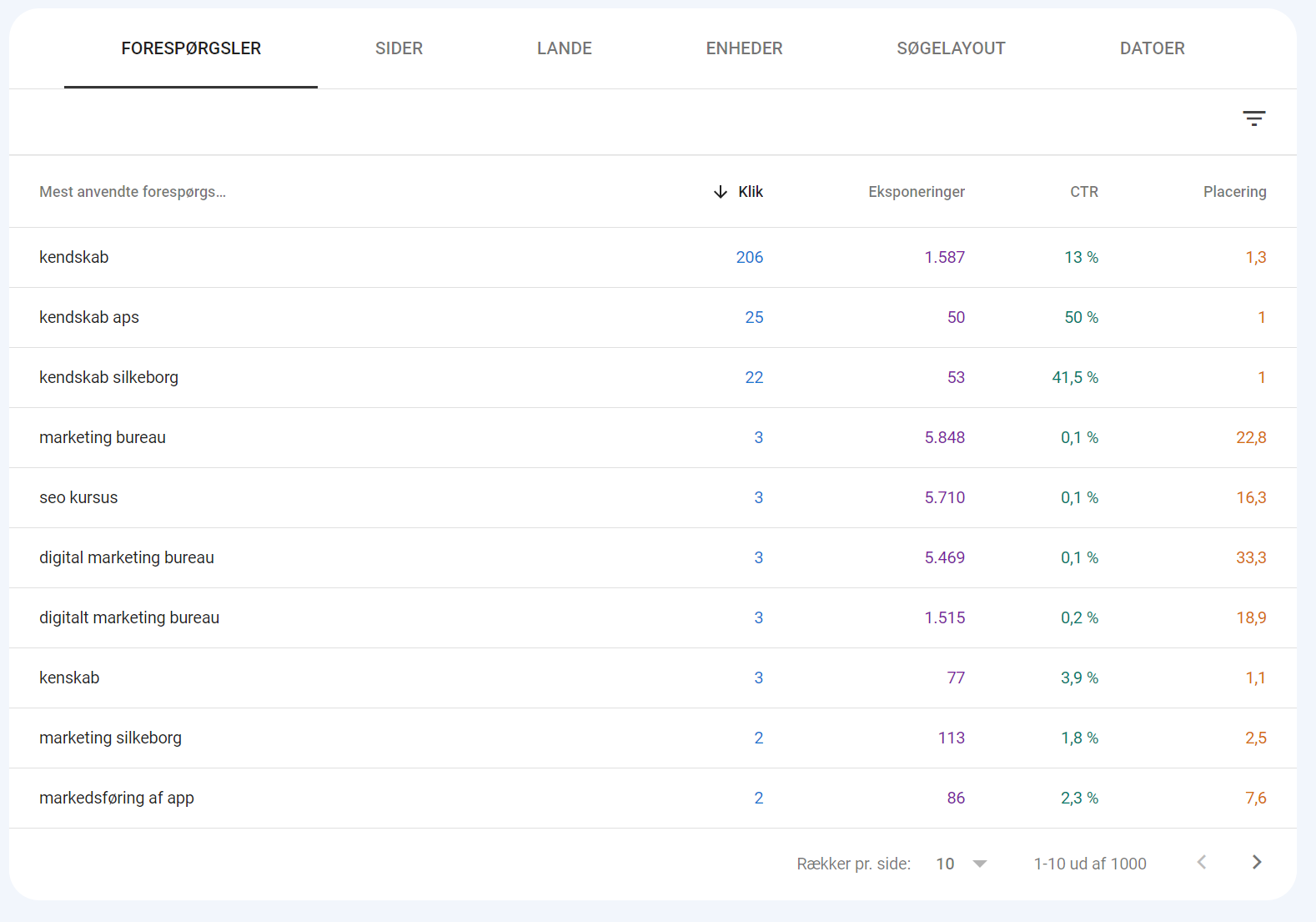This screenshot has height=922, width=1316.
Task: Select the 'marketing silkeborg' query
Action: pos(110,738)
